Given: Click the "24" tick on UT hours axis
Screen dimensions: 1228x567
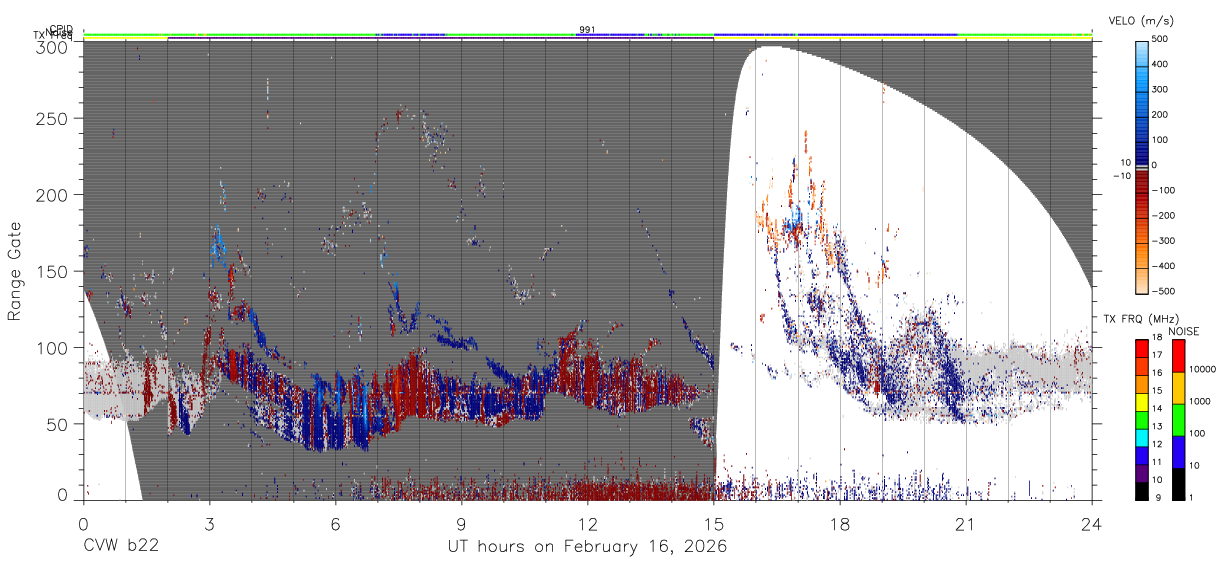Looking at the screenshot, I should point(1092,524).
